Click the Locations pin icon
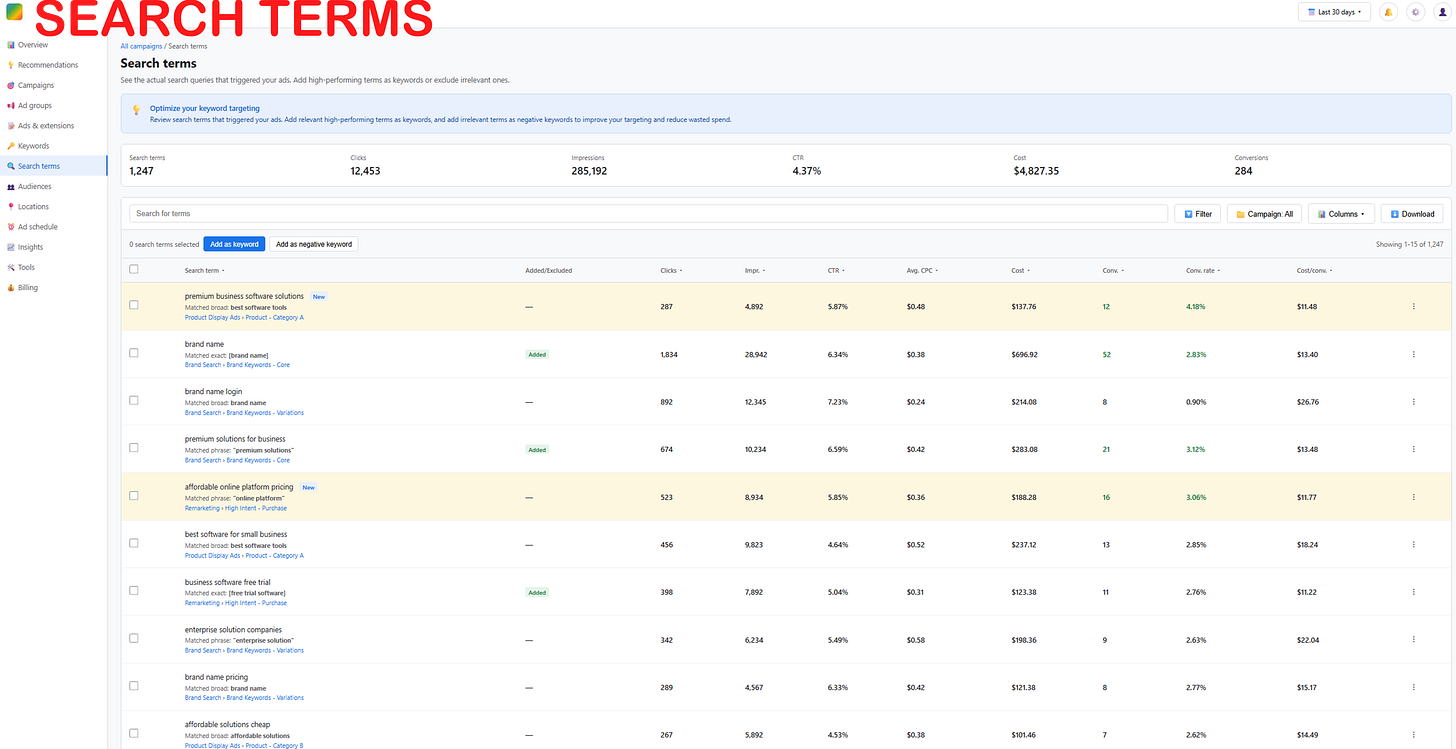Viewport: 1456px width, 749px height. 10,207
